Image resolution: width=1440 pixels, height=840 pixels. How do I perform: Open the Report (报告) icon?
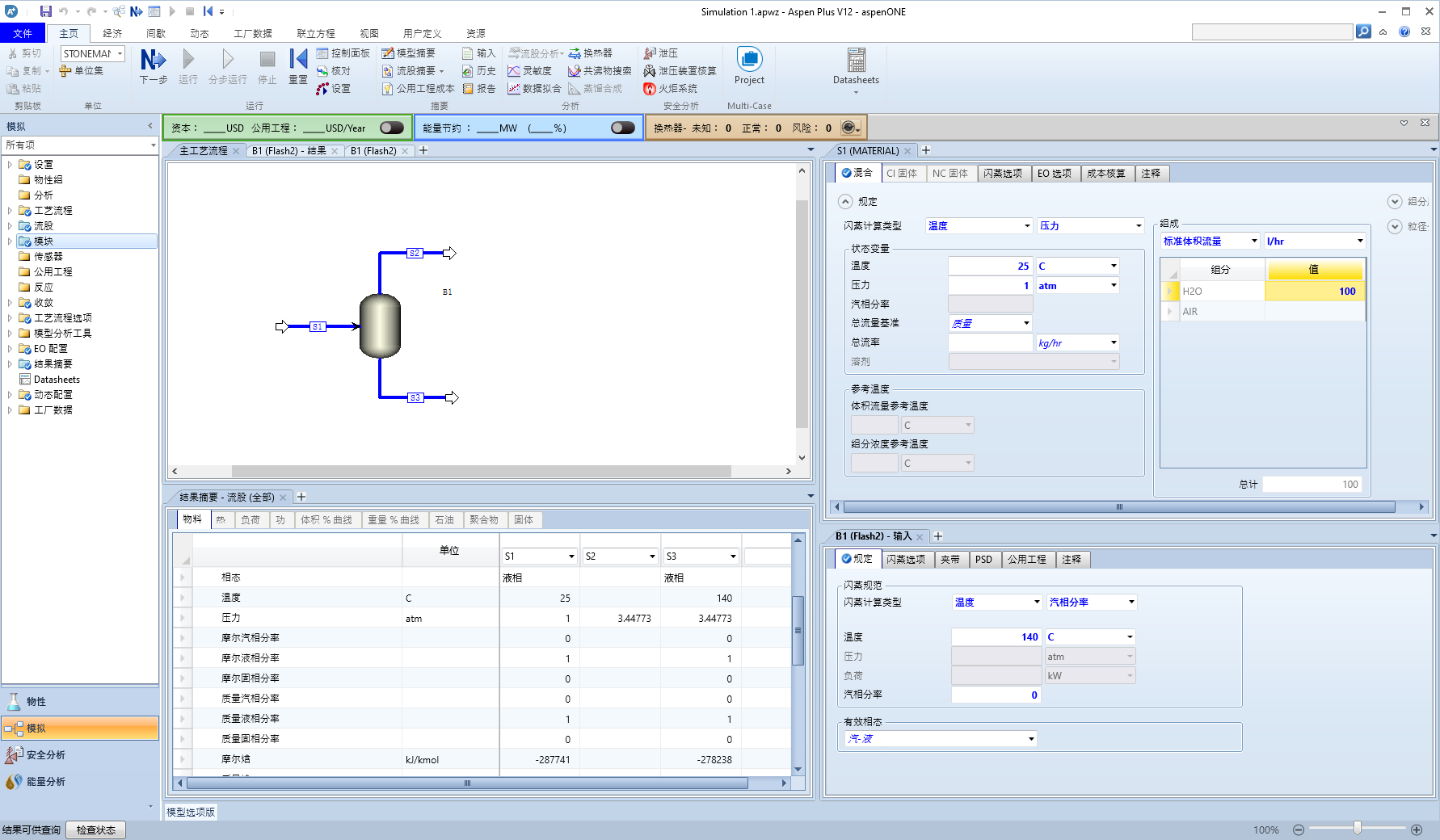[478, 89]
